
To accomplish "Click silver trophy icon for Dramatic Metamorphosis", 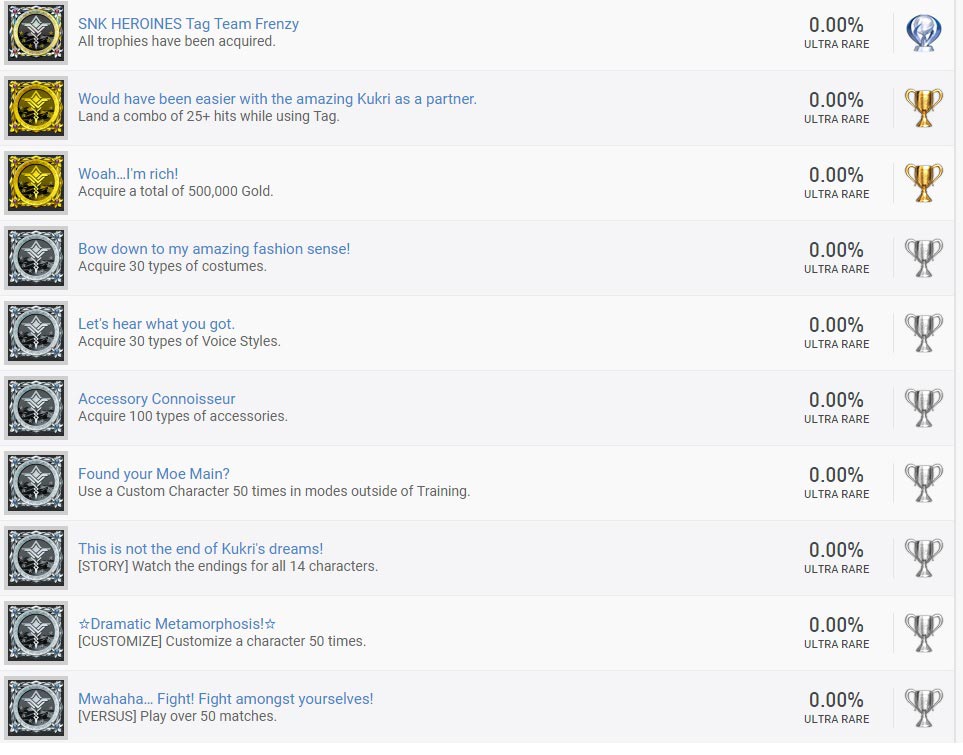I will (923, 633).
